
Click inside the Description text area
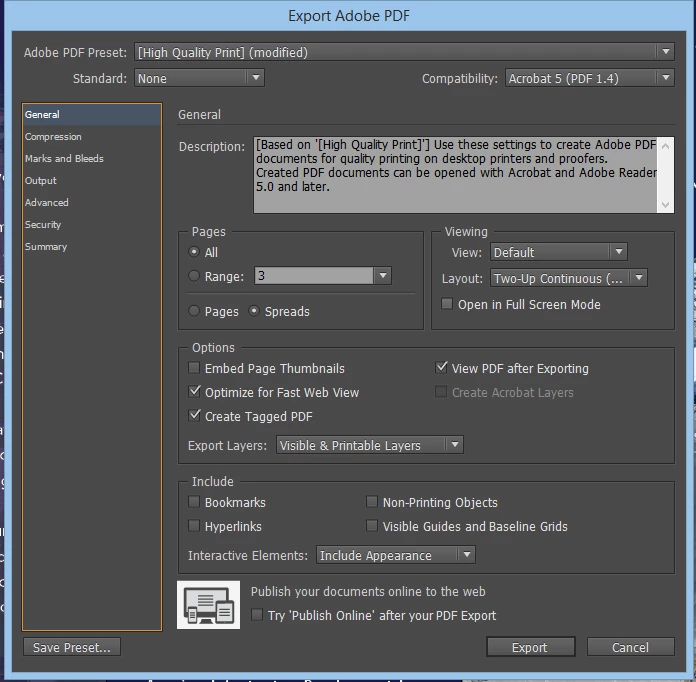pos(455,175)
